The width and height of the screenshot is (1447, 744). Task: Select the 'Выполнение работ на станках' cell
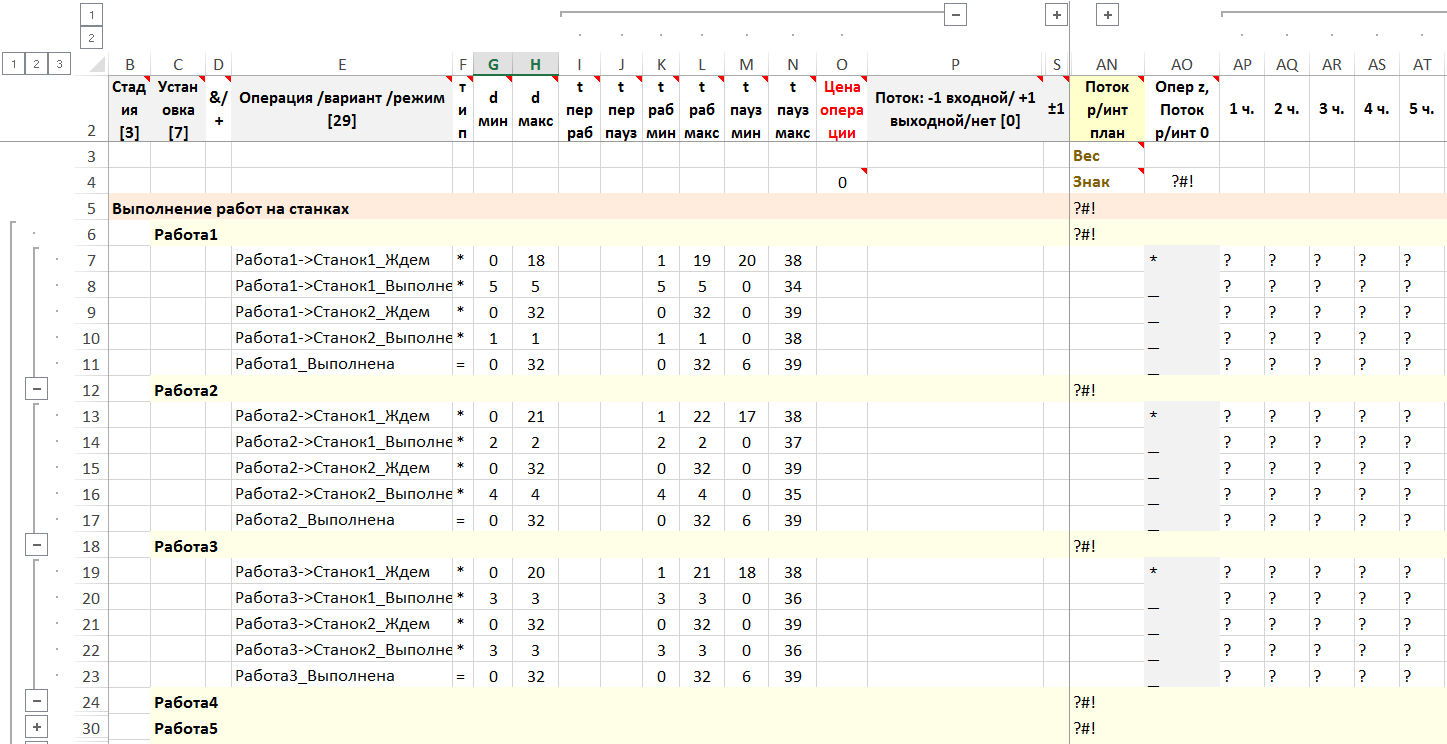coord(231,208)
